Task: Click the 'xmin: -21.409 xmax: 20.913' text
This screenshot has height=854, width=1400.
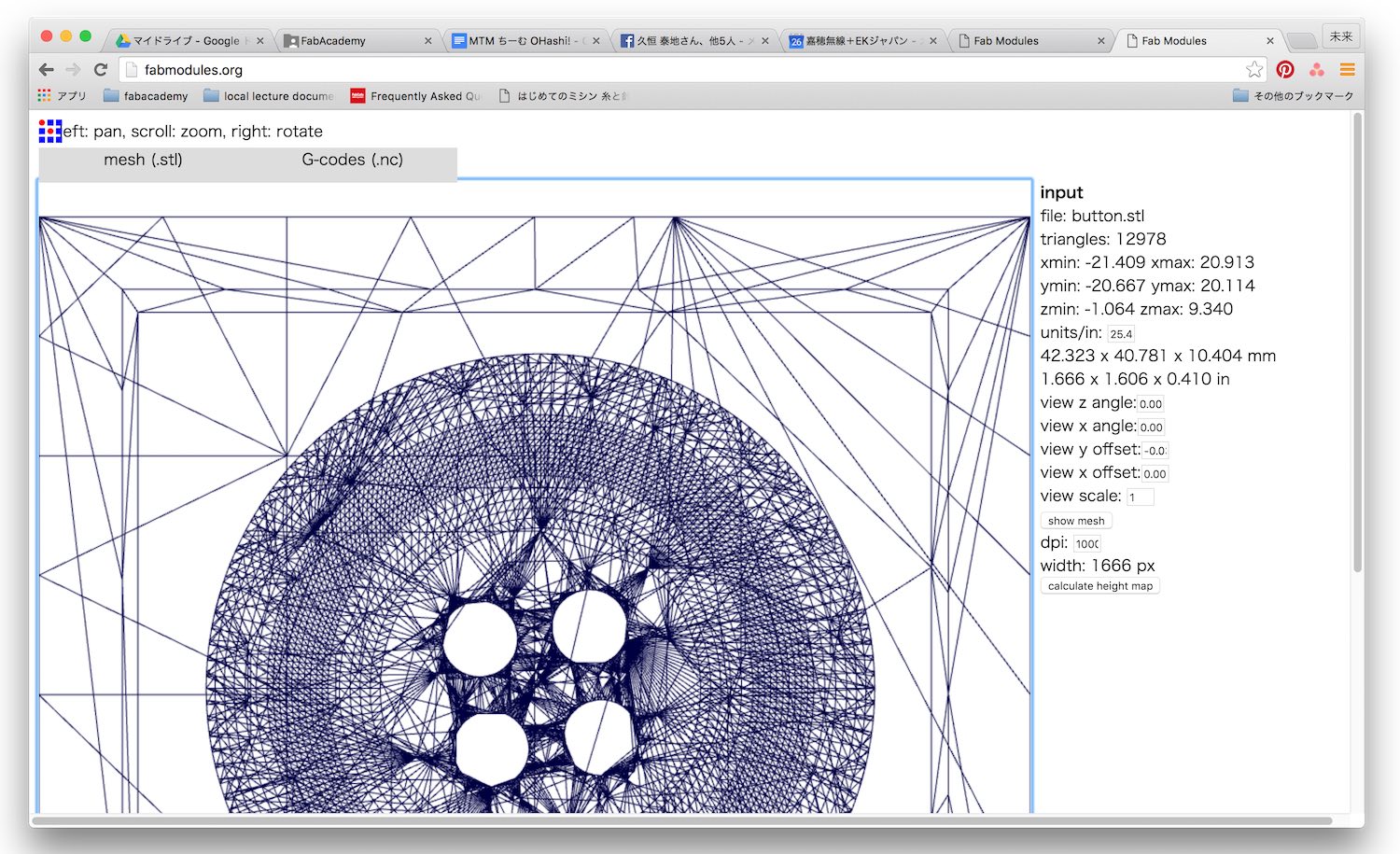Action: pyautogui.click(x=1147, y=262)
